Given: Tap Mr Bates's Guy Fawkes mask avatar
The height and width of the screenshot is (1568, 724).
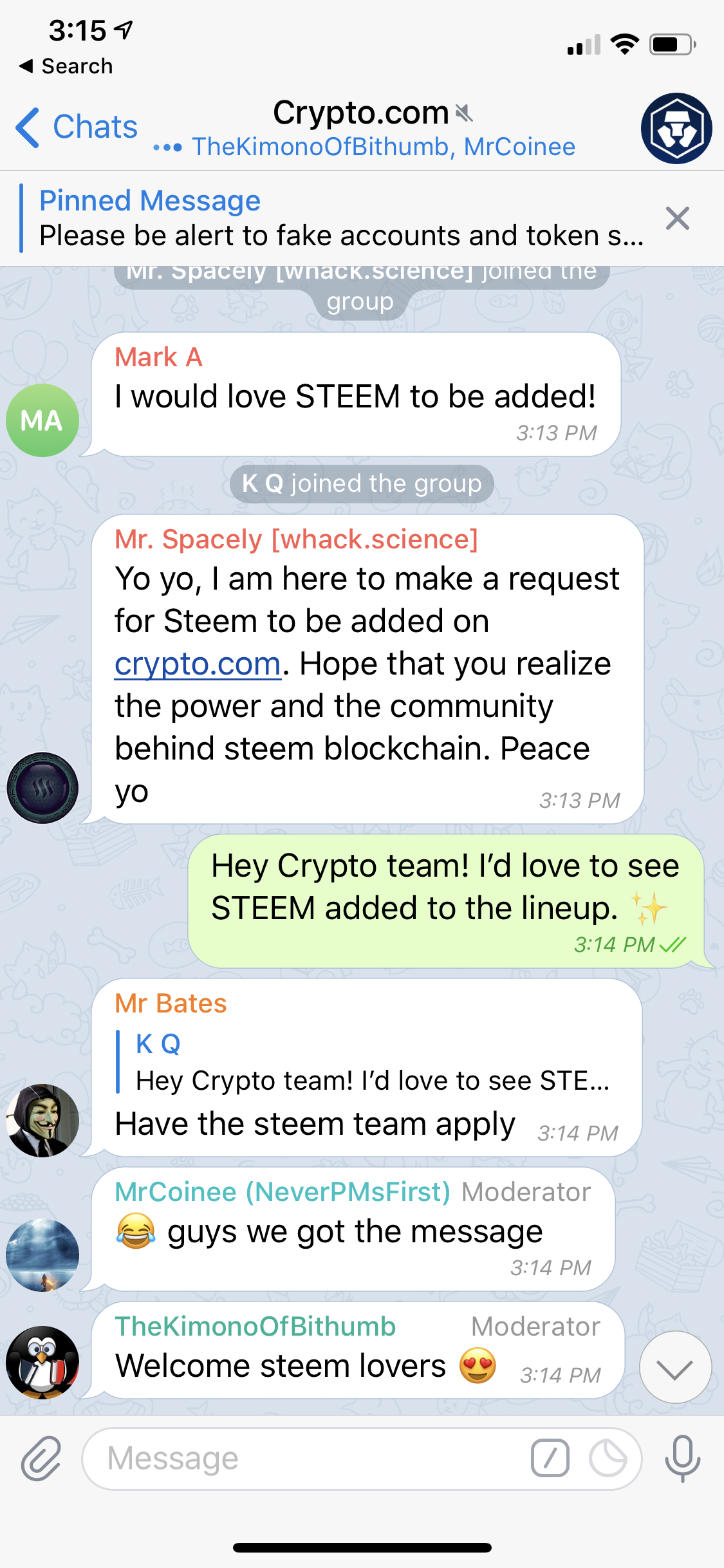Looking at the screenshot, I should tap(42, 1121).
